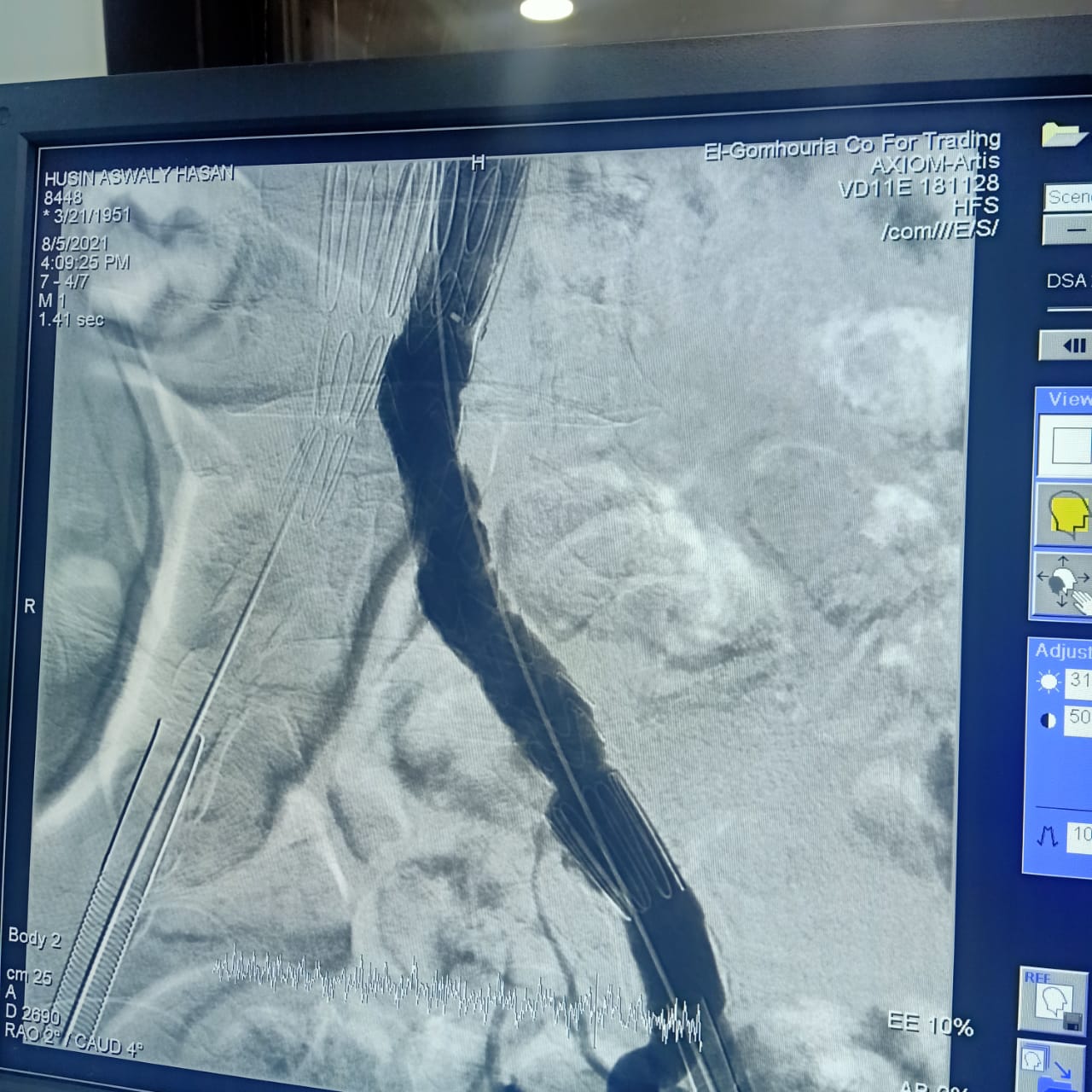Open the View panel header
1092x1092 pixels.
point(1066,399)
